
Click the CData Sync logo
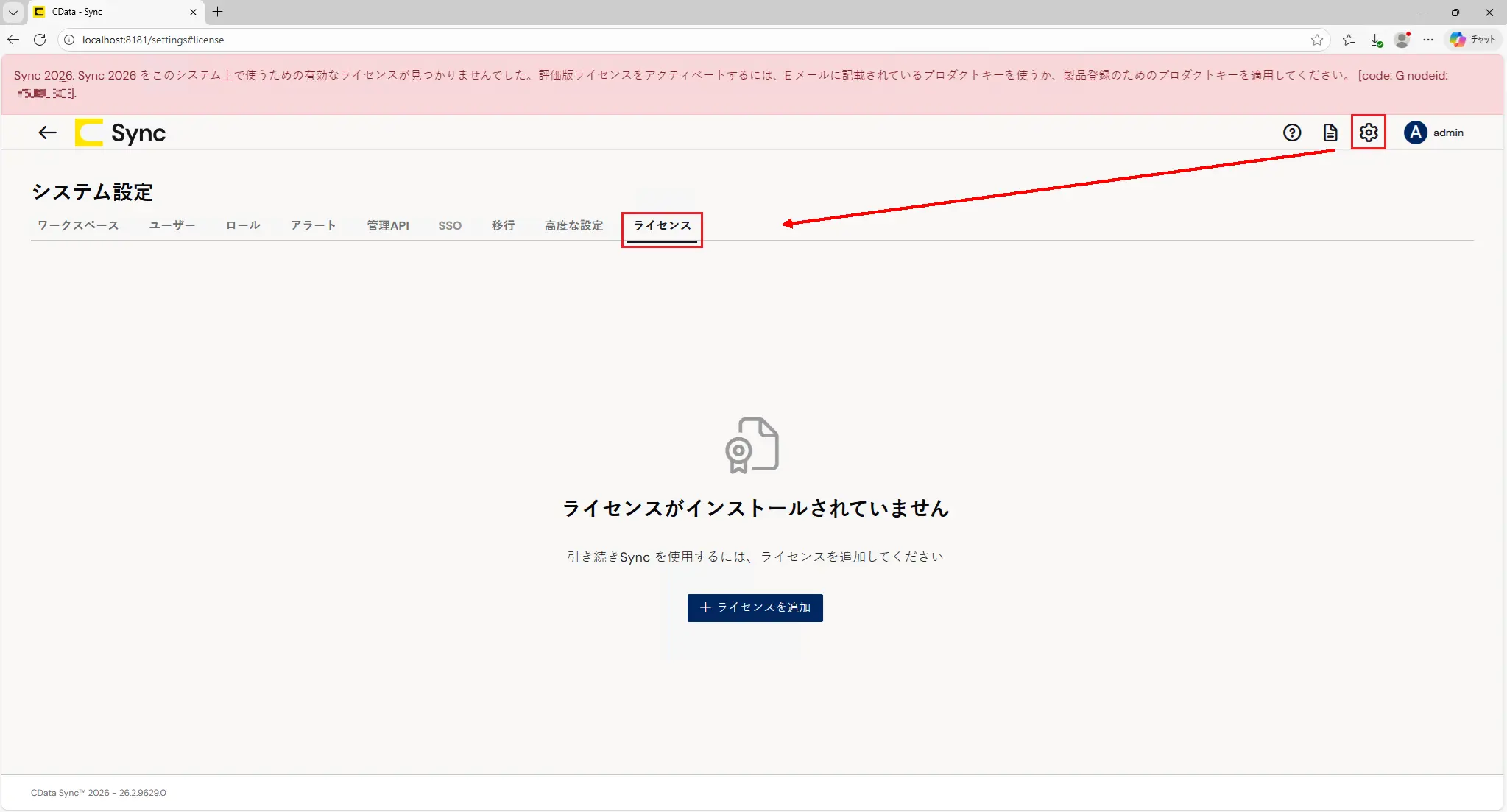[121, 133]
